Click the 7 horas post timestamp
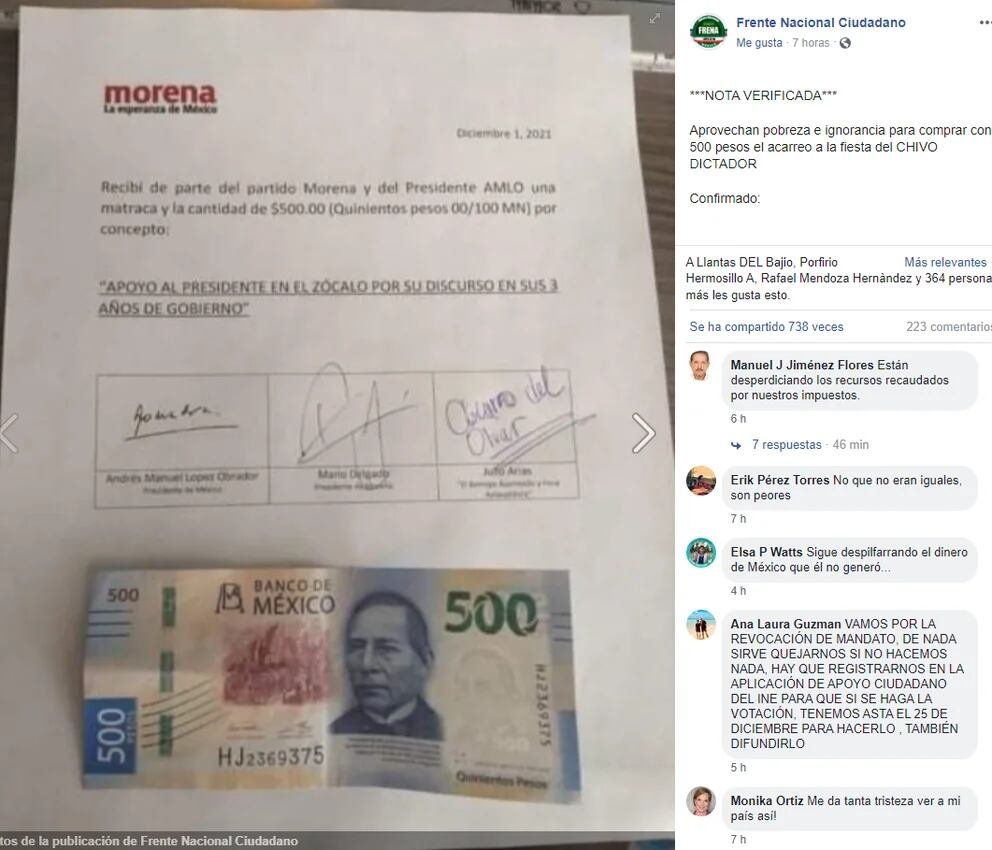 810,43
